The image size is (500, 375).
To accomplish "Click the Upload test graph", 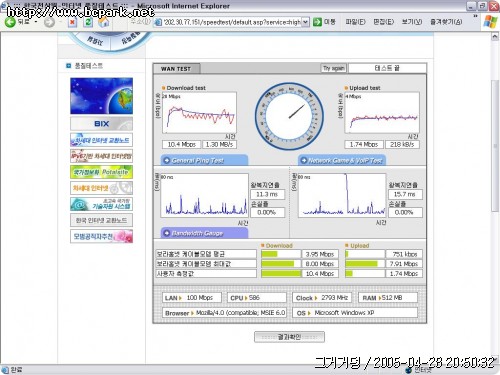I will [x=382, y=113].
